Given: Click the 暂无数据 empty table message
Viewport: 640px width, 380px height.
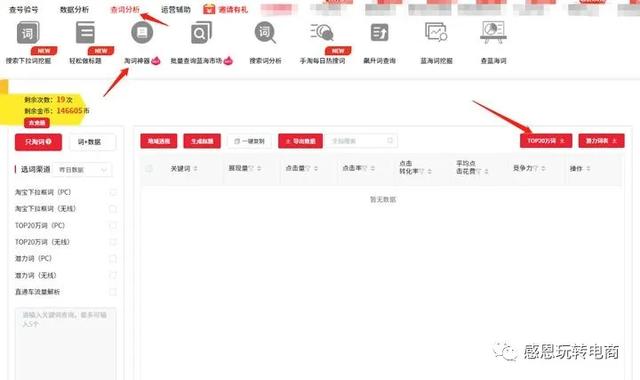Looking at the screenshot, I should pos(382,199).
